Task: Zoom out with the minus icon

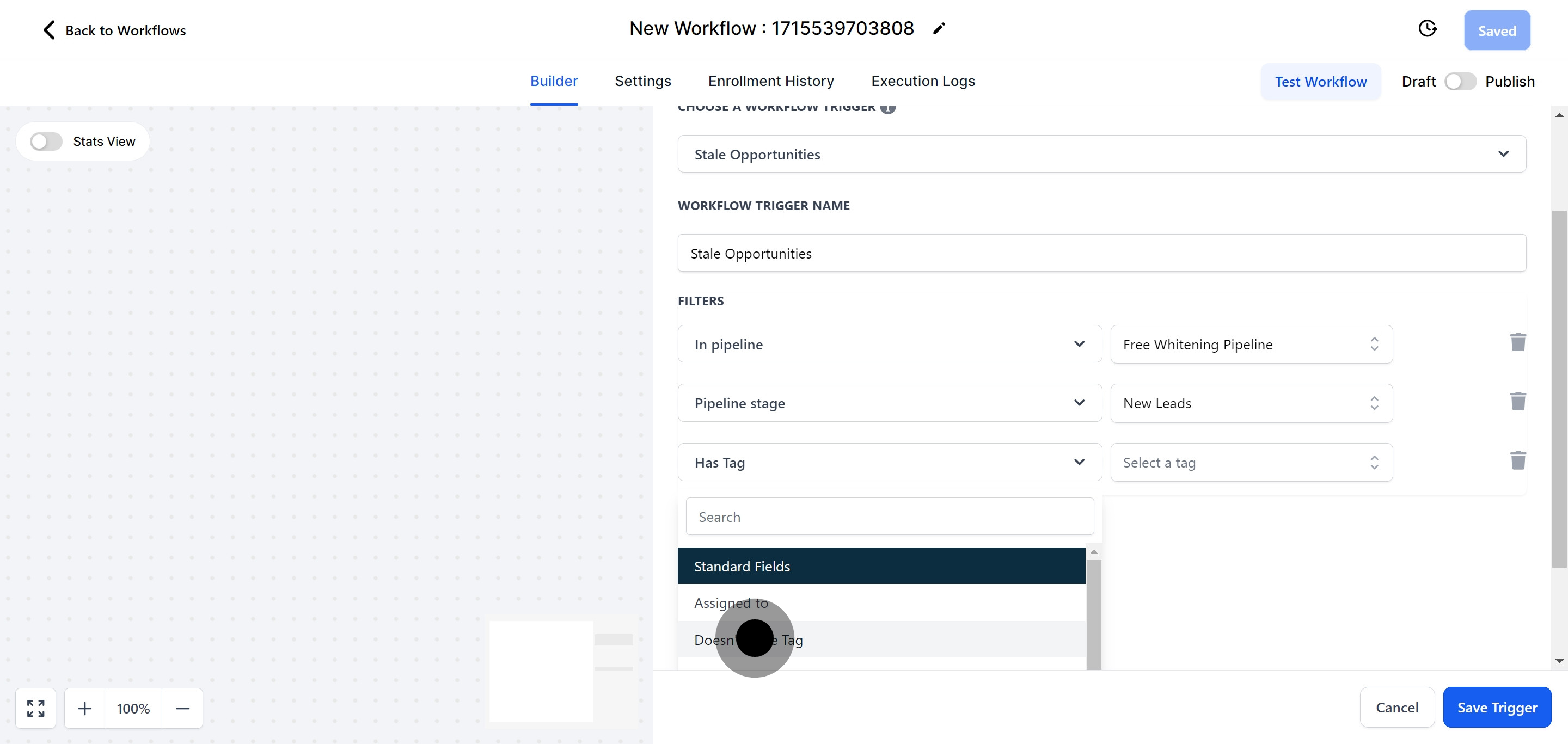Action: [x=182, y=708]
